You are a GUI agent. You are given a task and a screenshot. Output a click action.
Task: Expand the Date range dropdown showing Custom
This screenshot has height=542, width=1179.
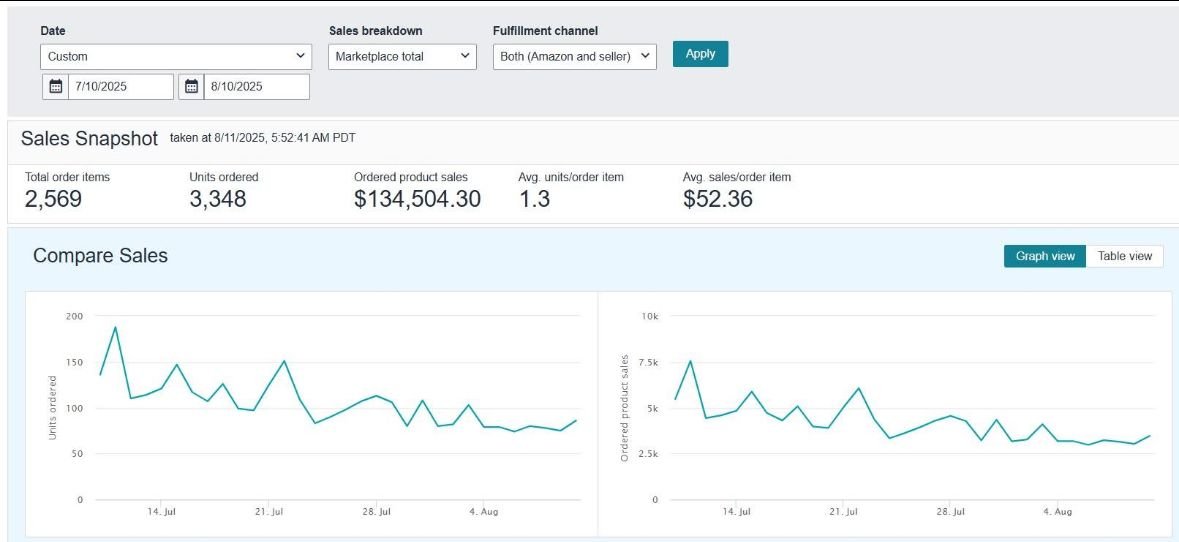tap(176, 57)
